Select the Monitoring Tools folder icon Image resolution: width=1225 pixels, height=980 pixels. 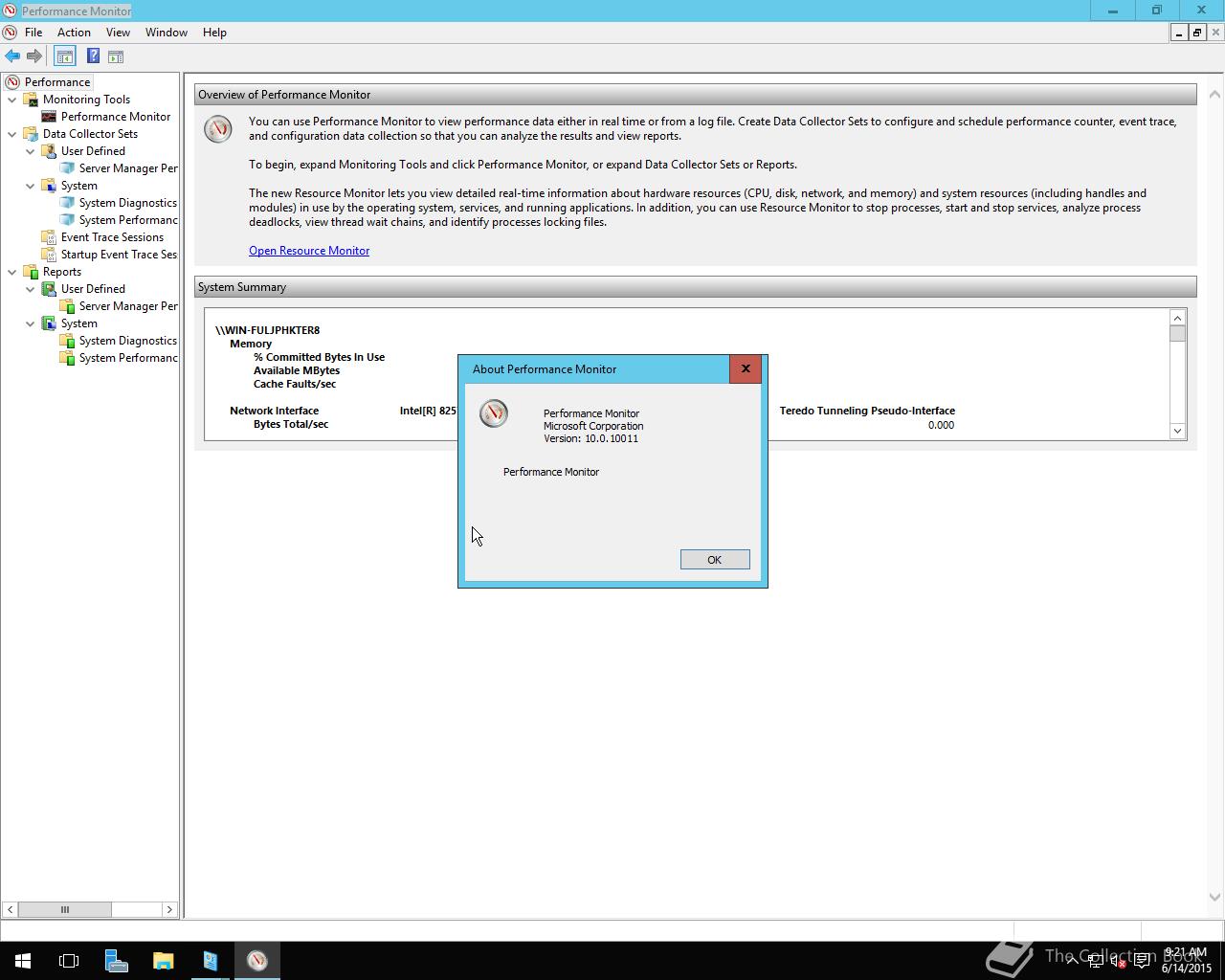(31, 100)
